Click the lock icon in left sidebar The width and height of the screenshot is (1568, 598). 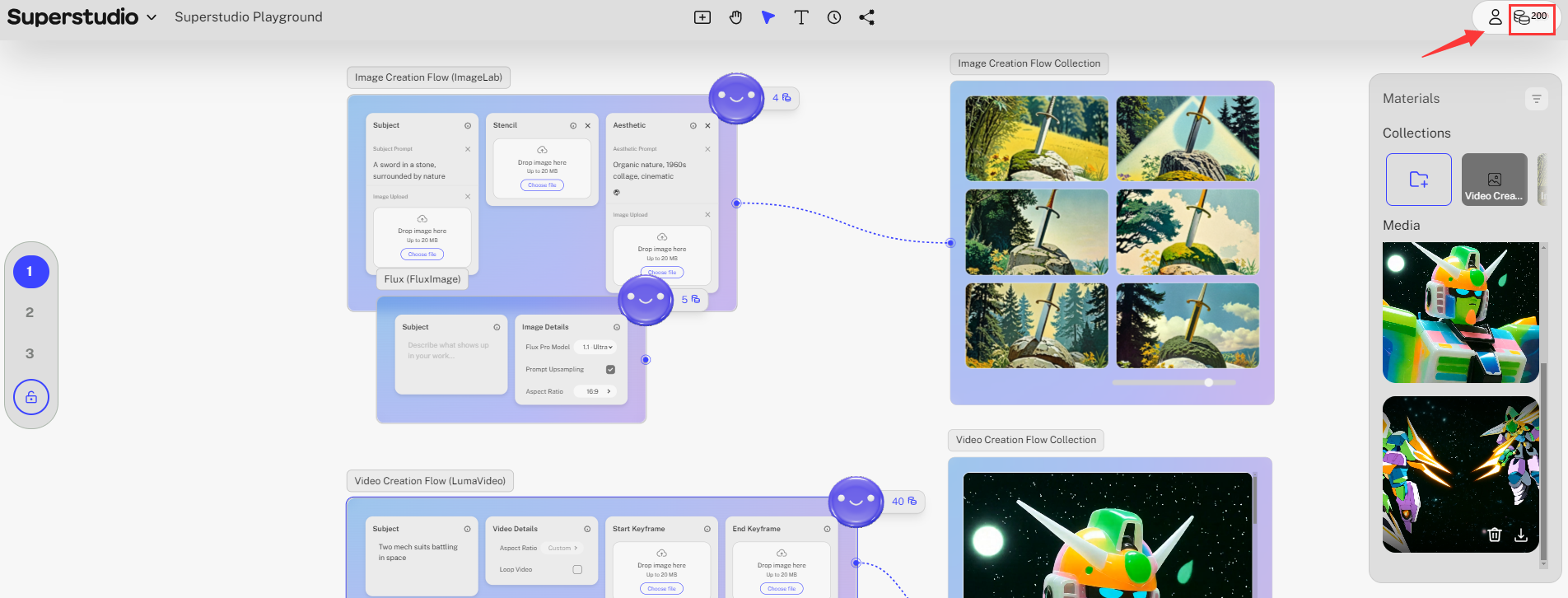click(31, 397)
